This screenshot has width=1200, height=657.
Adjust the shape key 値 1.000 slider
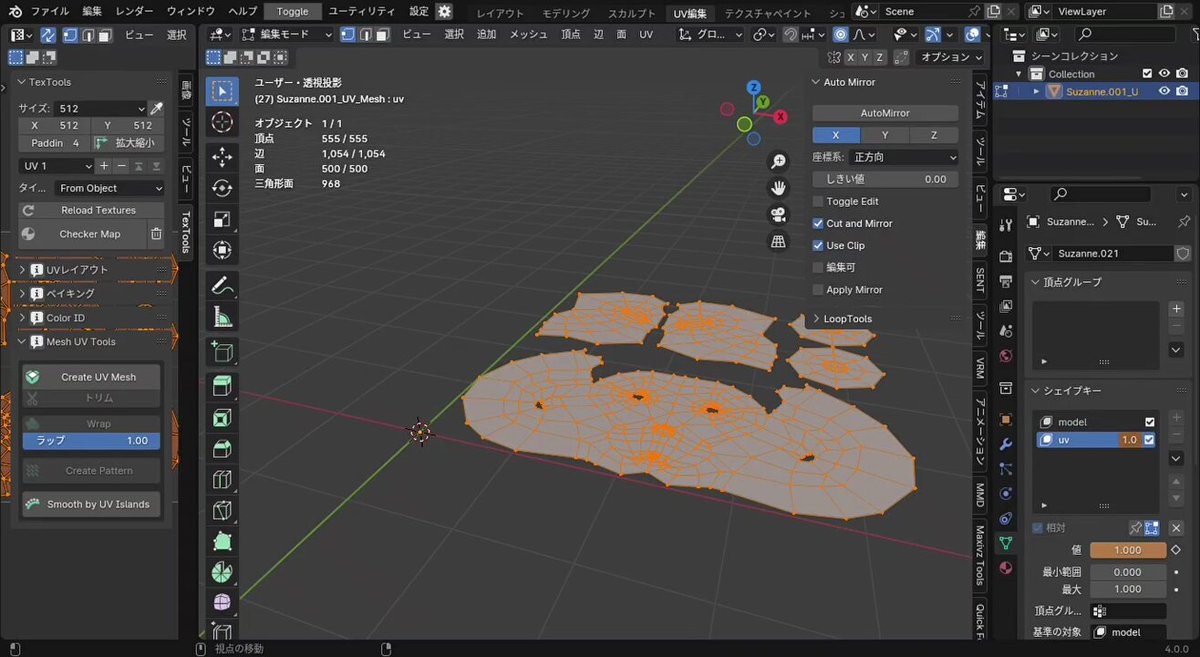coord(1128,550)
